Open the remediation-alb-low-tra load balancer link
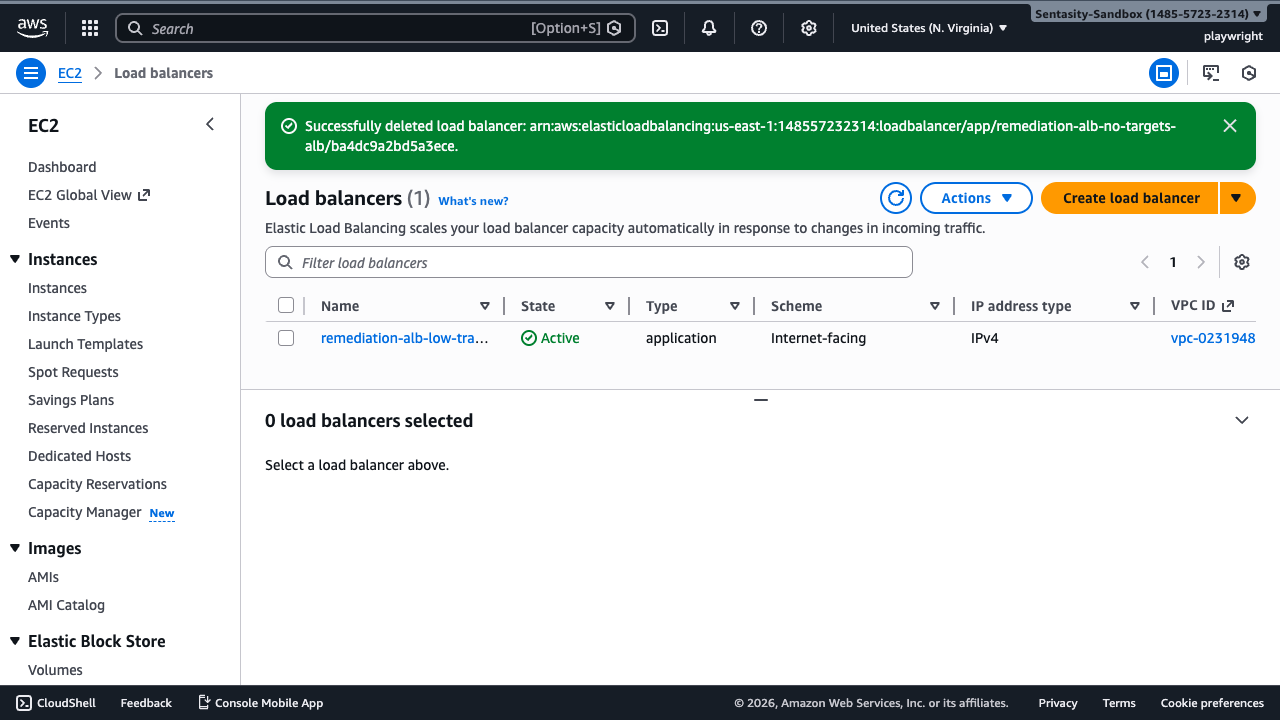 click(x=404, y=338)
